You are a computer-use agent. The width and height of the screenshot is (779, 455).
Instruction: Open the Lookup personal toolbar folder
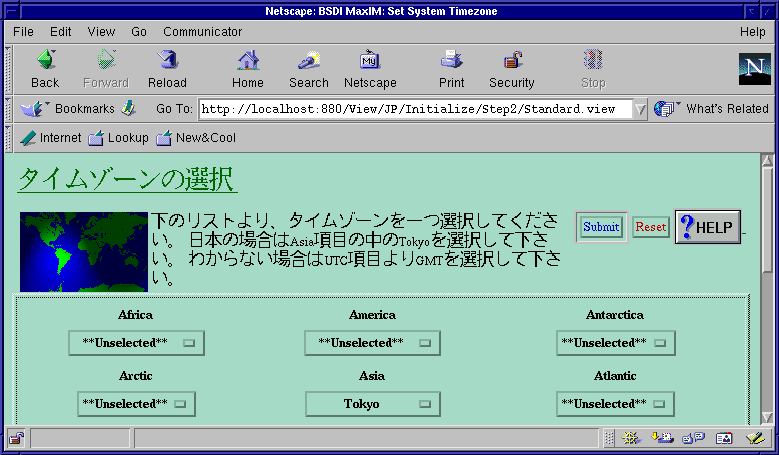click(x=118, y=138)
